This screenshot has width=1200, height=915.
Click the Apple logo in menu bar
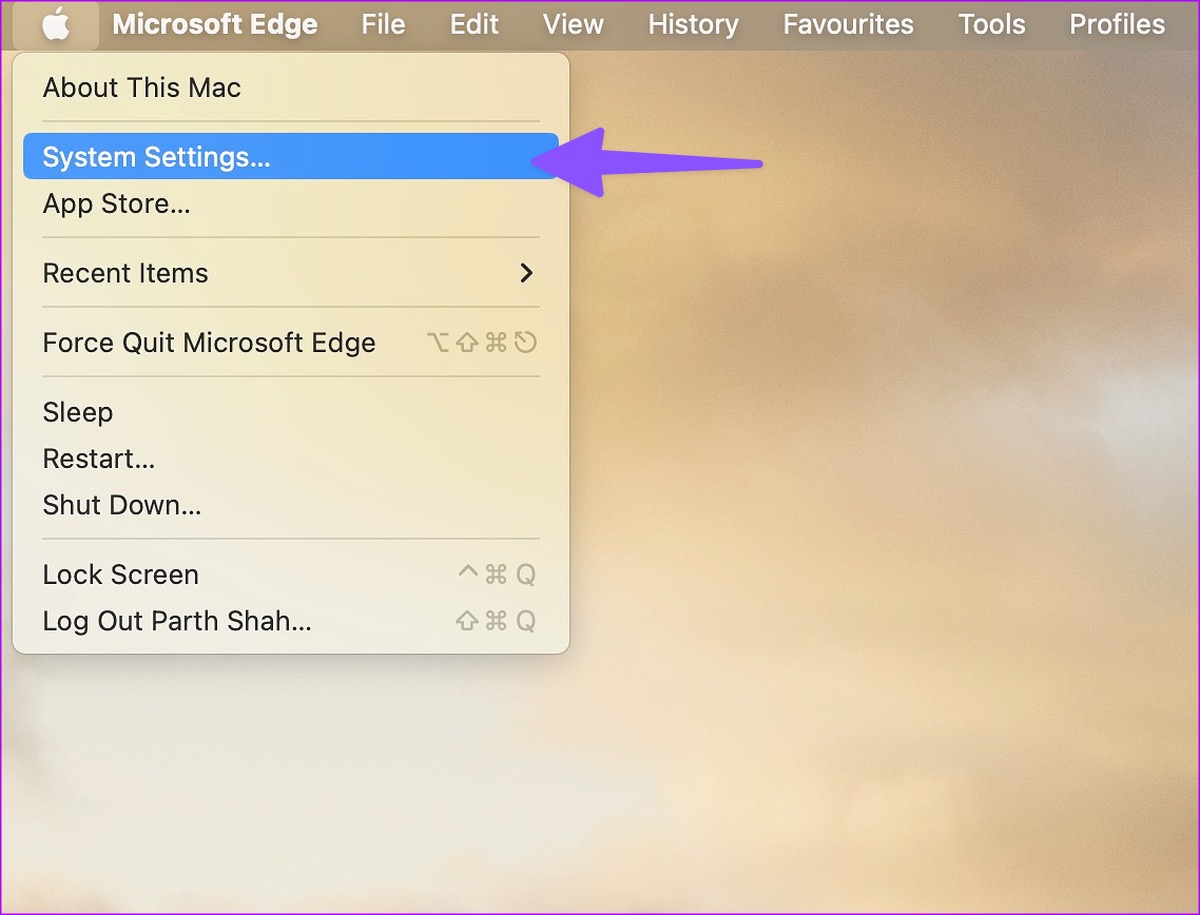click(x=56, y=24)
